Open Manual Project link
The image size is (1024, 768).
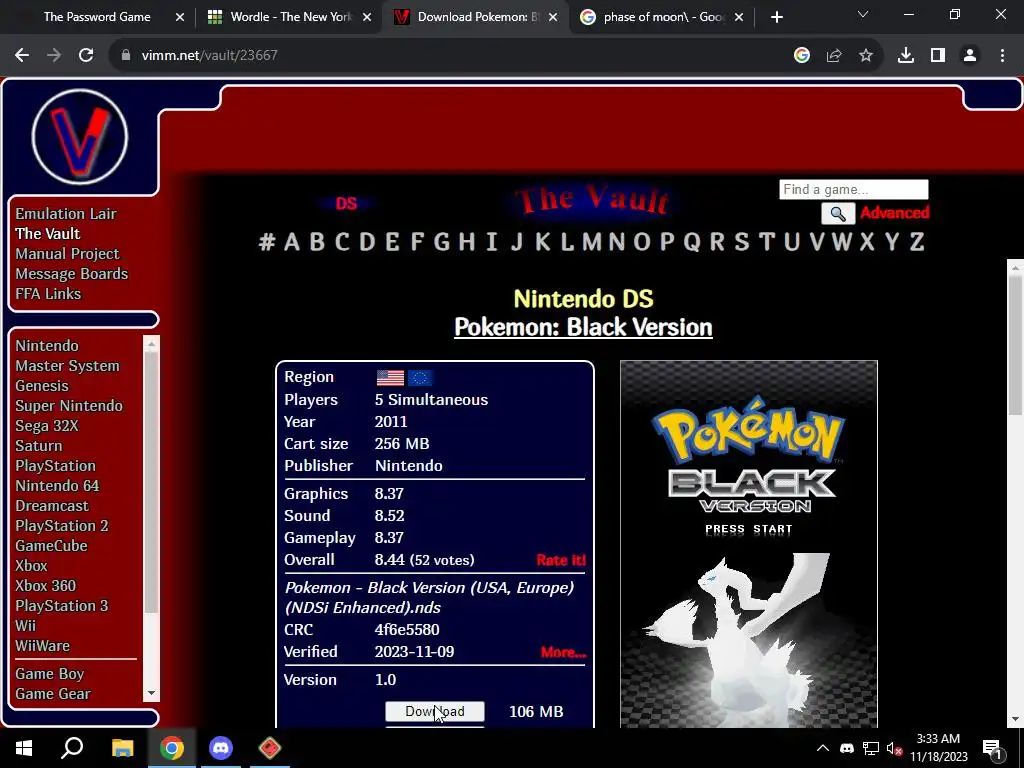(x=67, y=253)
